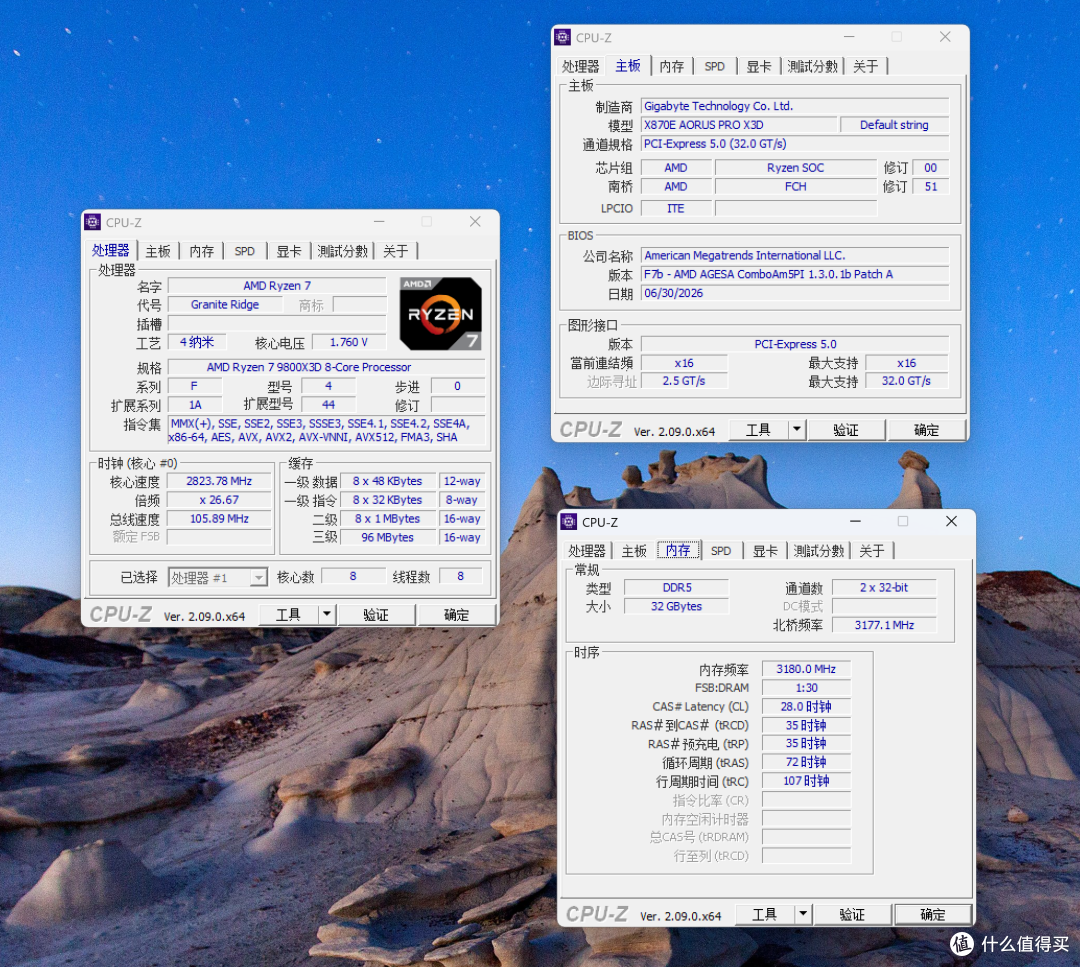This screenshot has height=967, width=1080.
Task: Open 关于 tab in motherboard window
Action: pos(866,66)
